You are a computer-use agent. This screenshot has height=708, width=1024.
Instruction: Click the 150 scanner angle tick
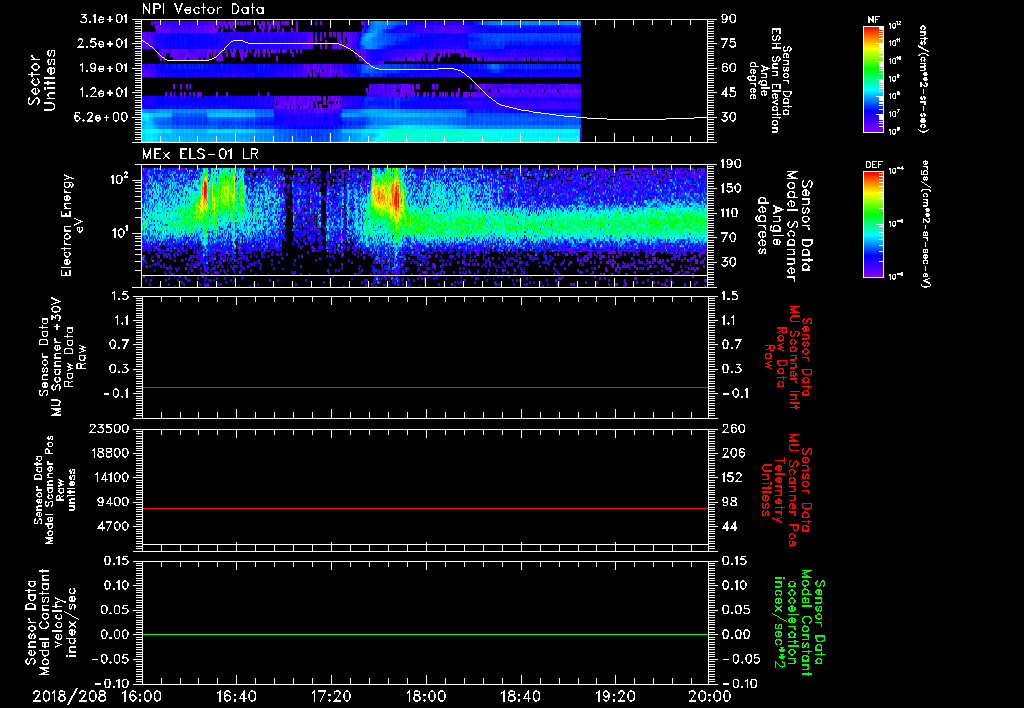pyautogui.click(x=731, y=188)
